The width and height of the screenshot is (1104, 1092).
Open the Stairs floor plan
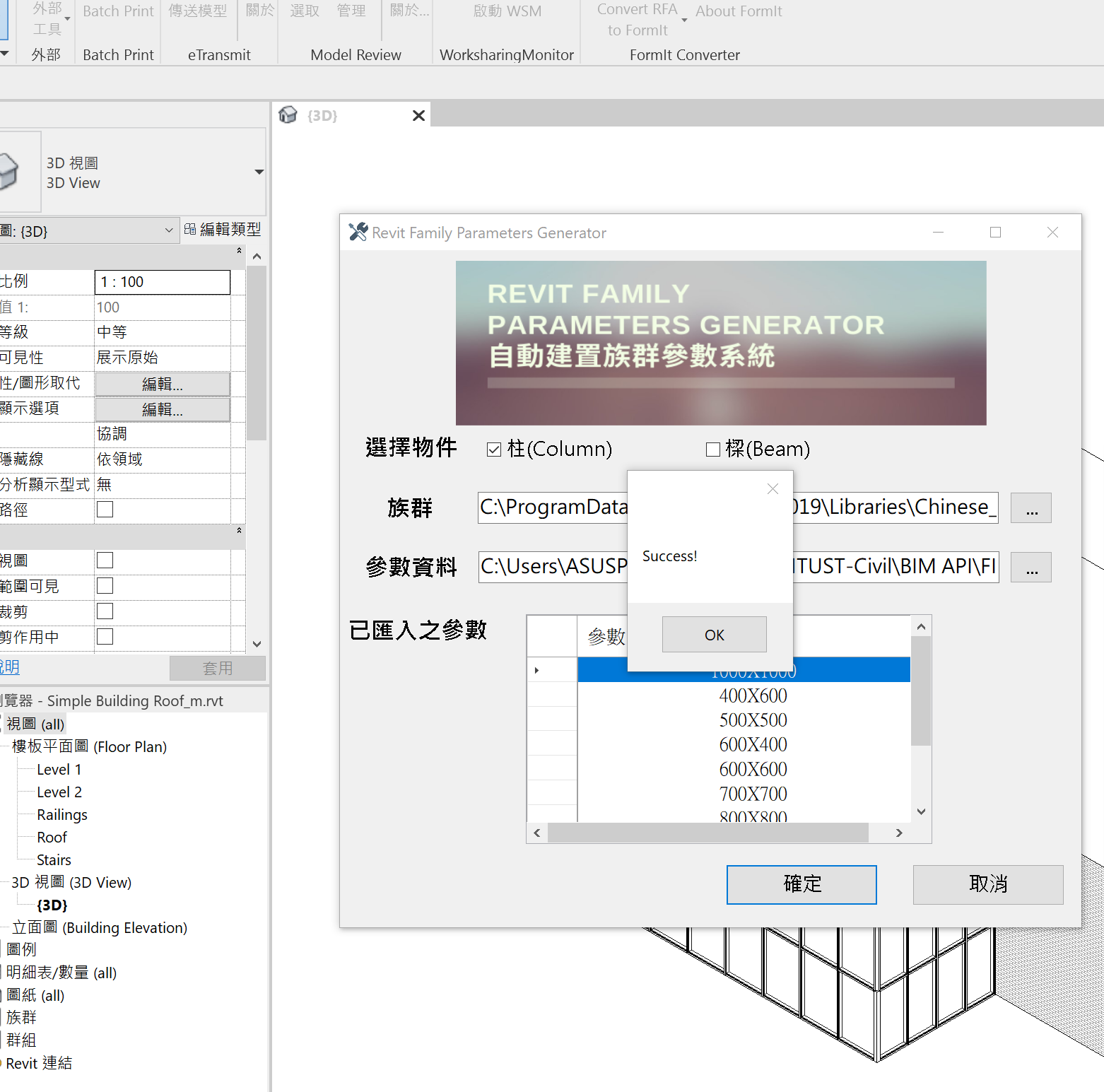tap(54, 859)
